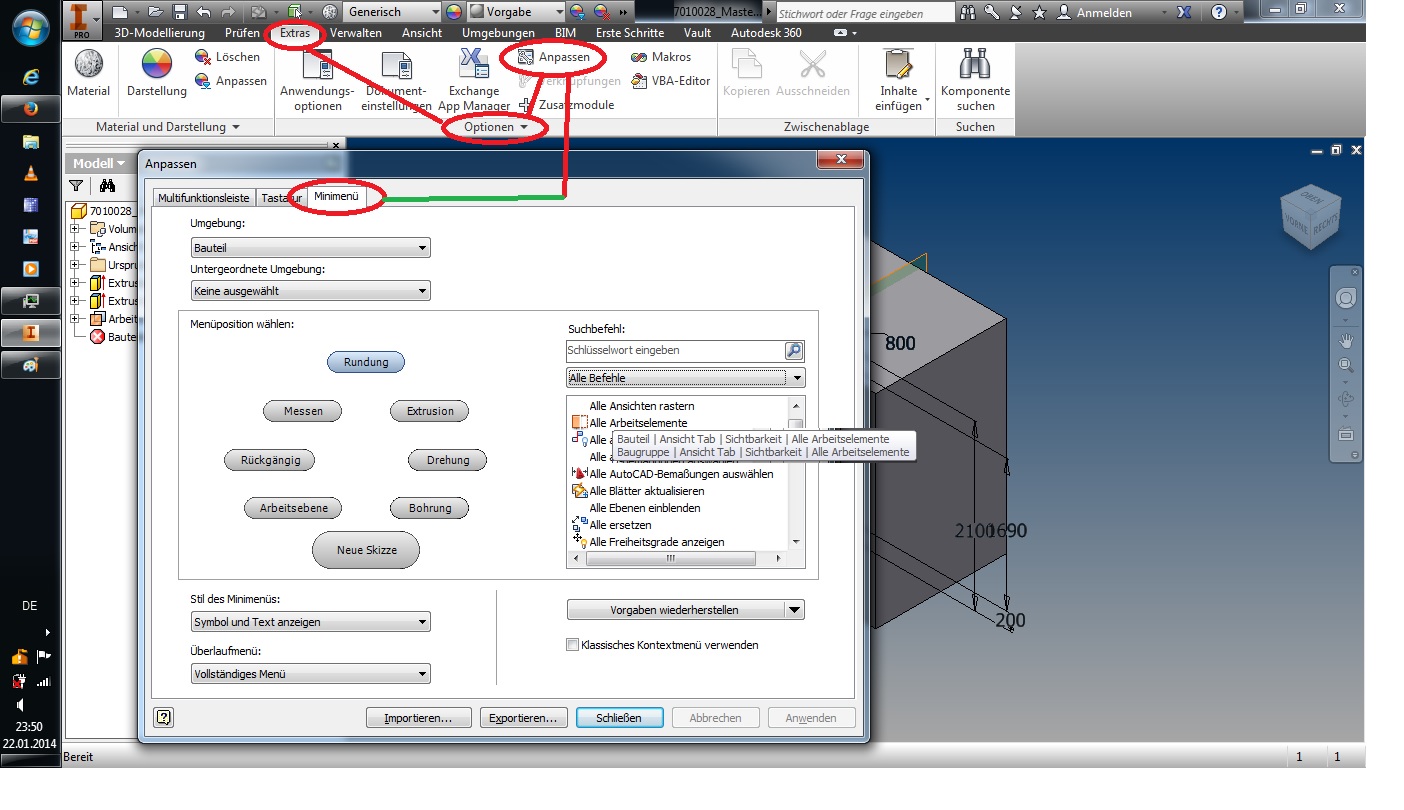The height and width of the screenshot is (810, 1404).
Task: Open the 3D-Modellierung ribbon tab
Action: [x=159, y=32]
